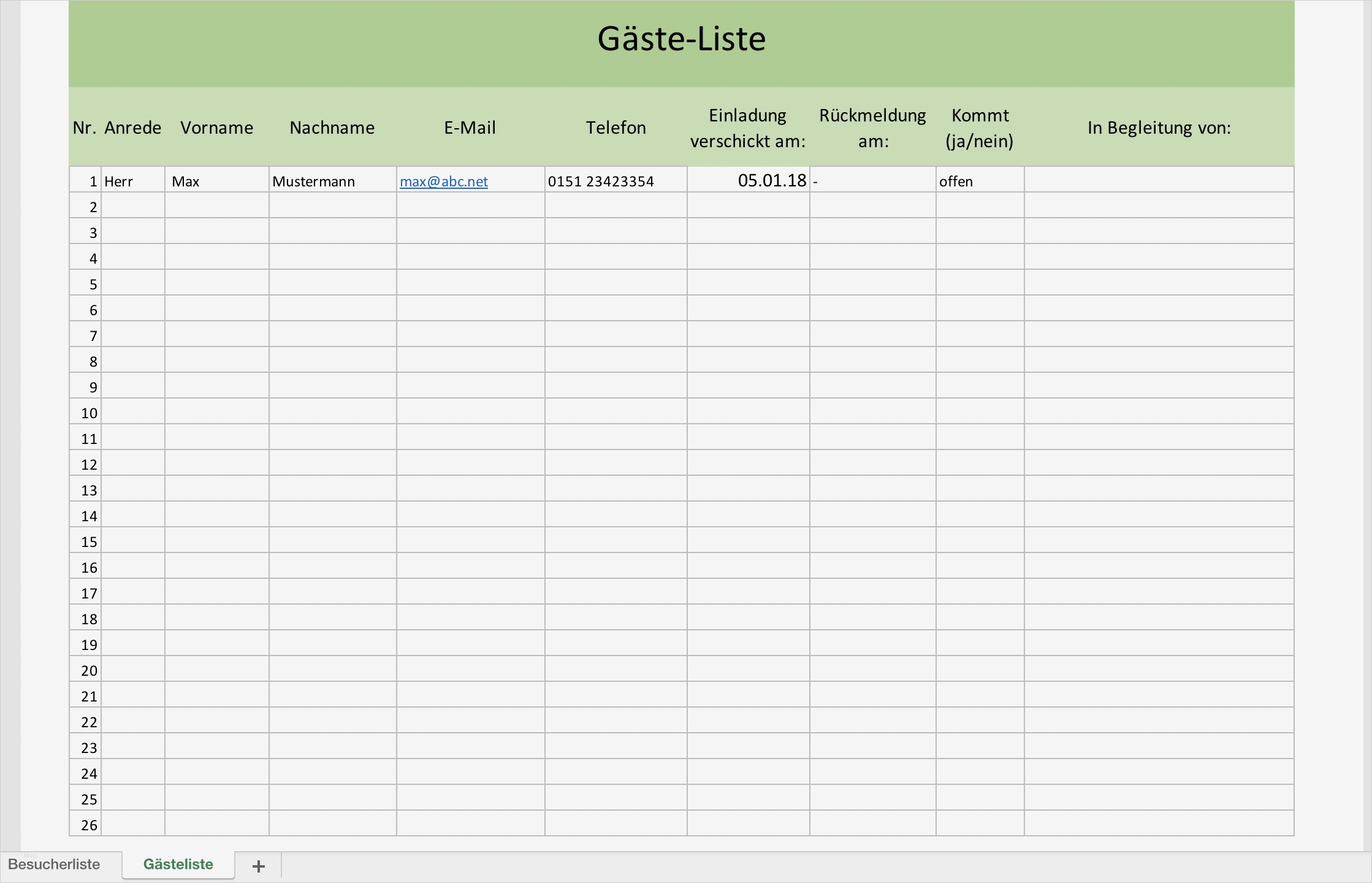This screenshot has width=1372, height=883.
Task: Click the Nr. column header
Action: pos(85,128)
